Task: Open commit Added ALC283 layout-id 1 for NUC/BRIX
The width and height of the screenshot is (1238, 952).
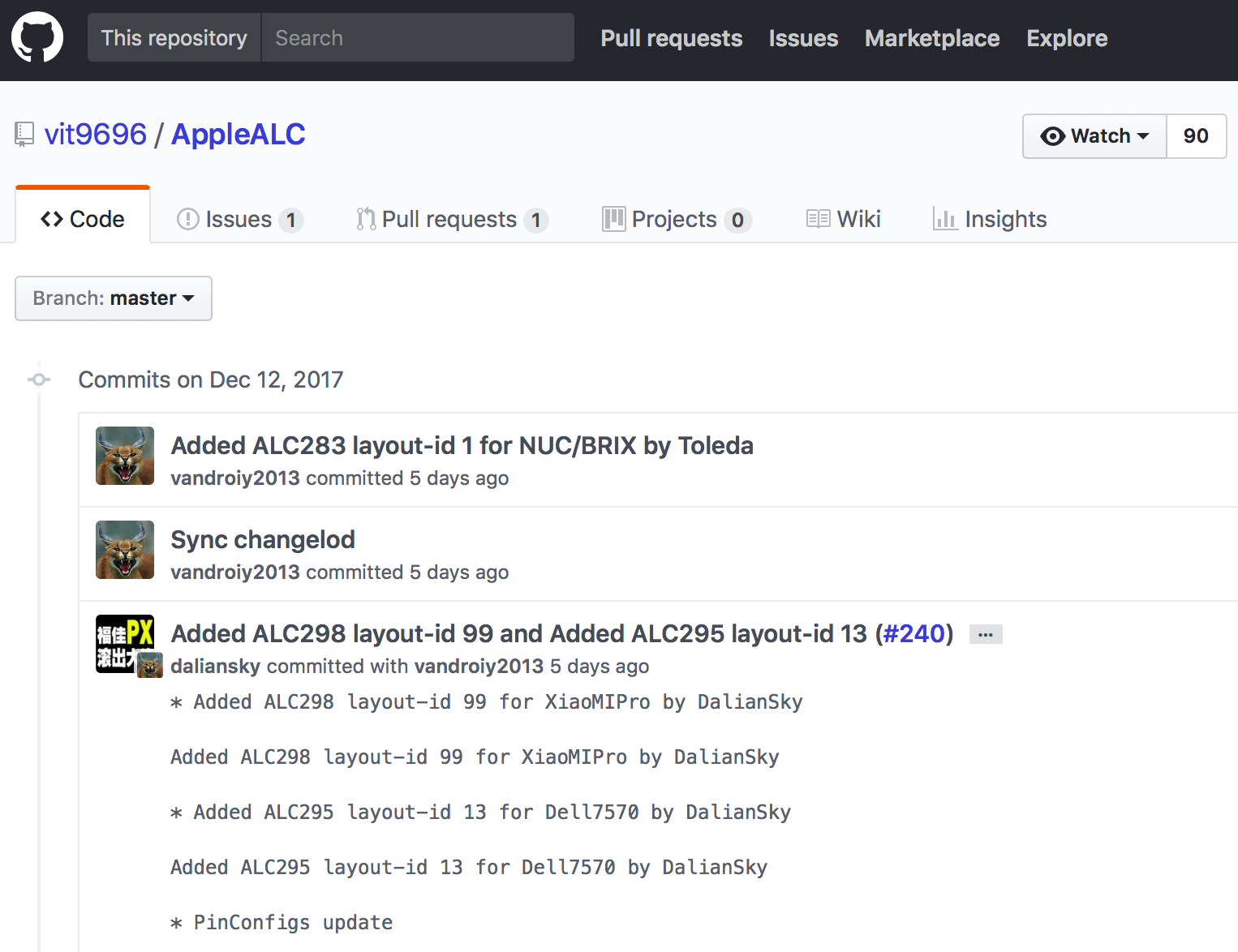Action: click(x=462, y=445)
